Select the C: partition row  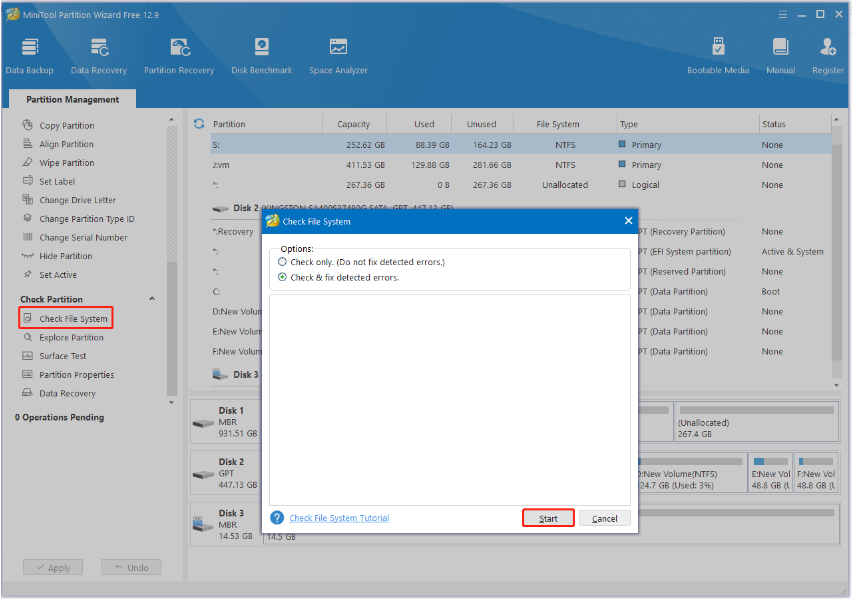(x=216, y=291)
